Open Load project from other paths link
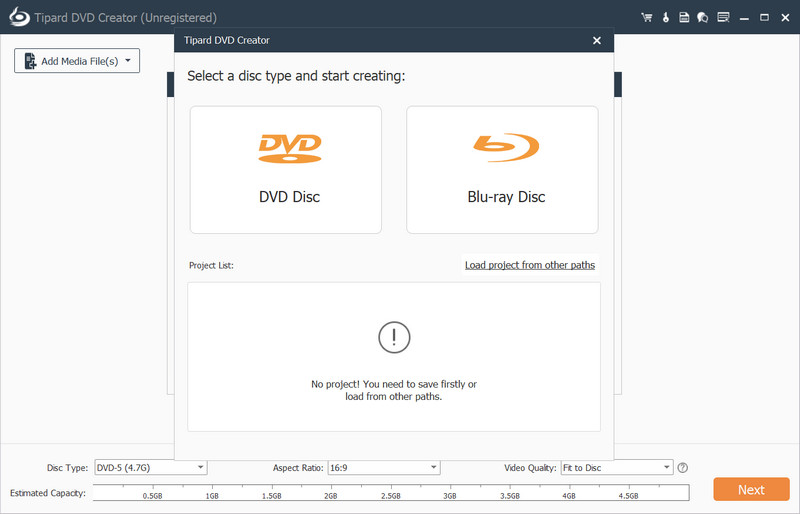This screenshot has width=800, height=514. point(530,265)
